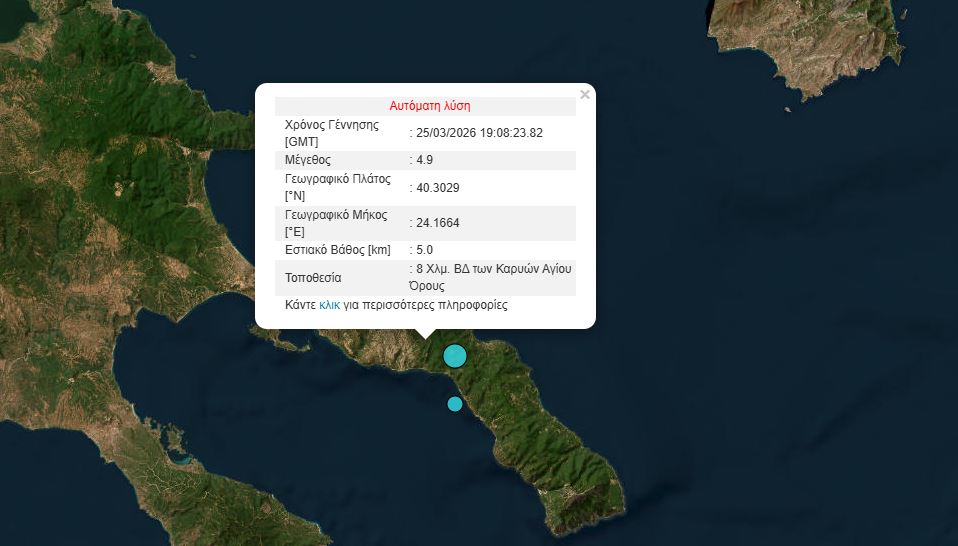Viewport: 958px width, 546px height.
Task: Click the Μέγεθος row label
Action: coord(308,160)
